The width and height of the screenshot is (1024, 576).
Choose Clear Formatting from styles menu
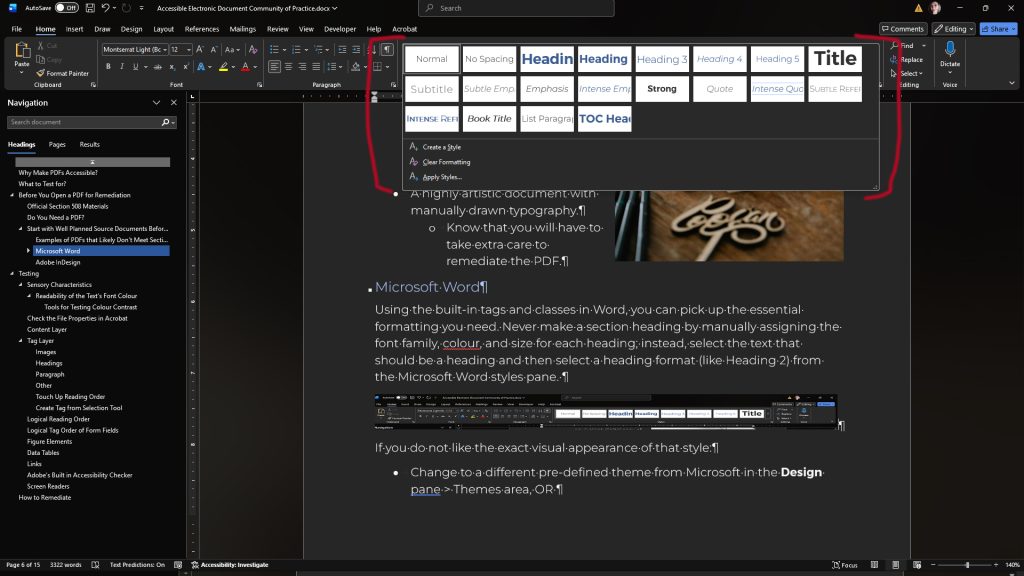point(446,162)
